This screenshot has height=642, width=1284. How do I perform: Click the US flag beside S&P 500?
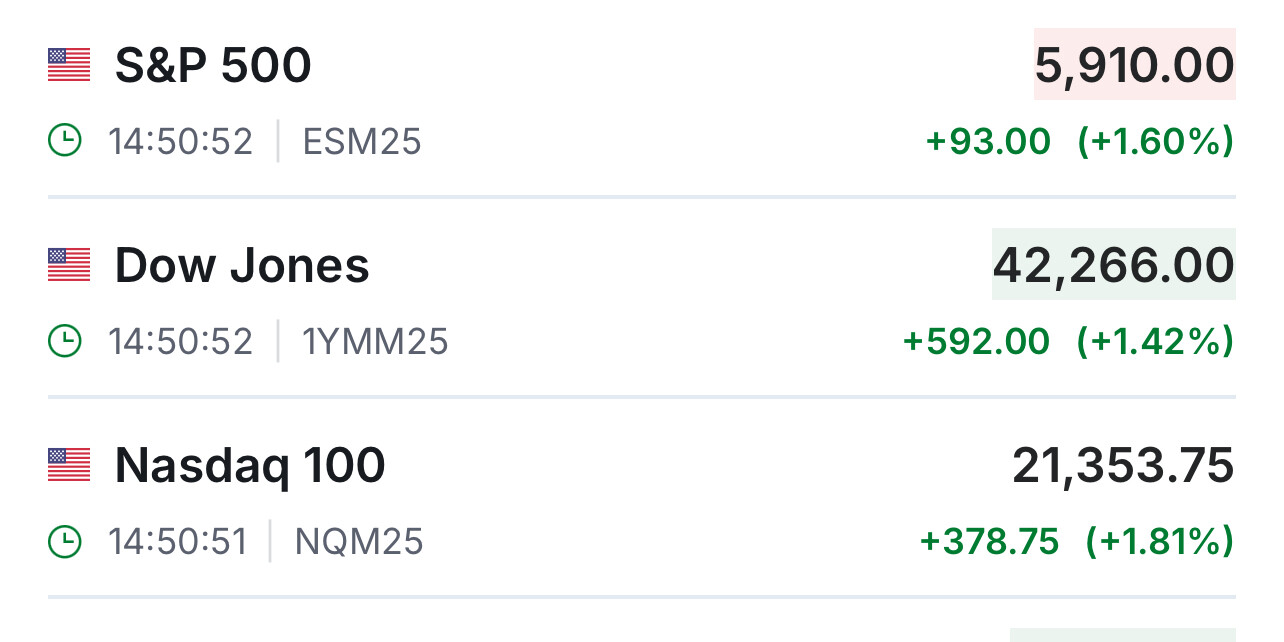pos(69,65)
